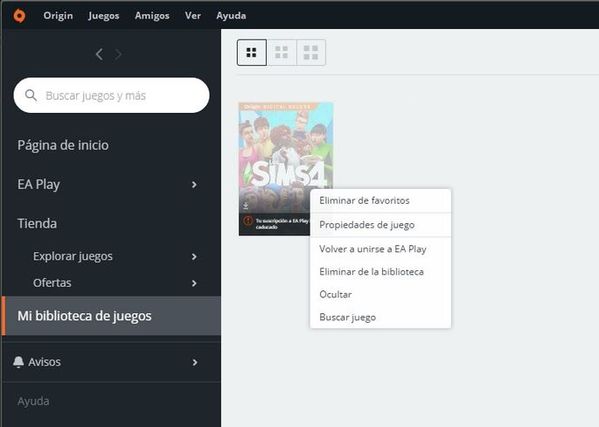
Task: Switch to medium tile view
Action: pos(282,52)
